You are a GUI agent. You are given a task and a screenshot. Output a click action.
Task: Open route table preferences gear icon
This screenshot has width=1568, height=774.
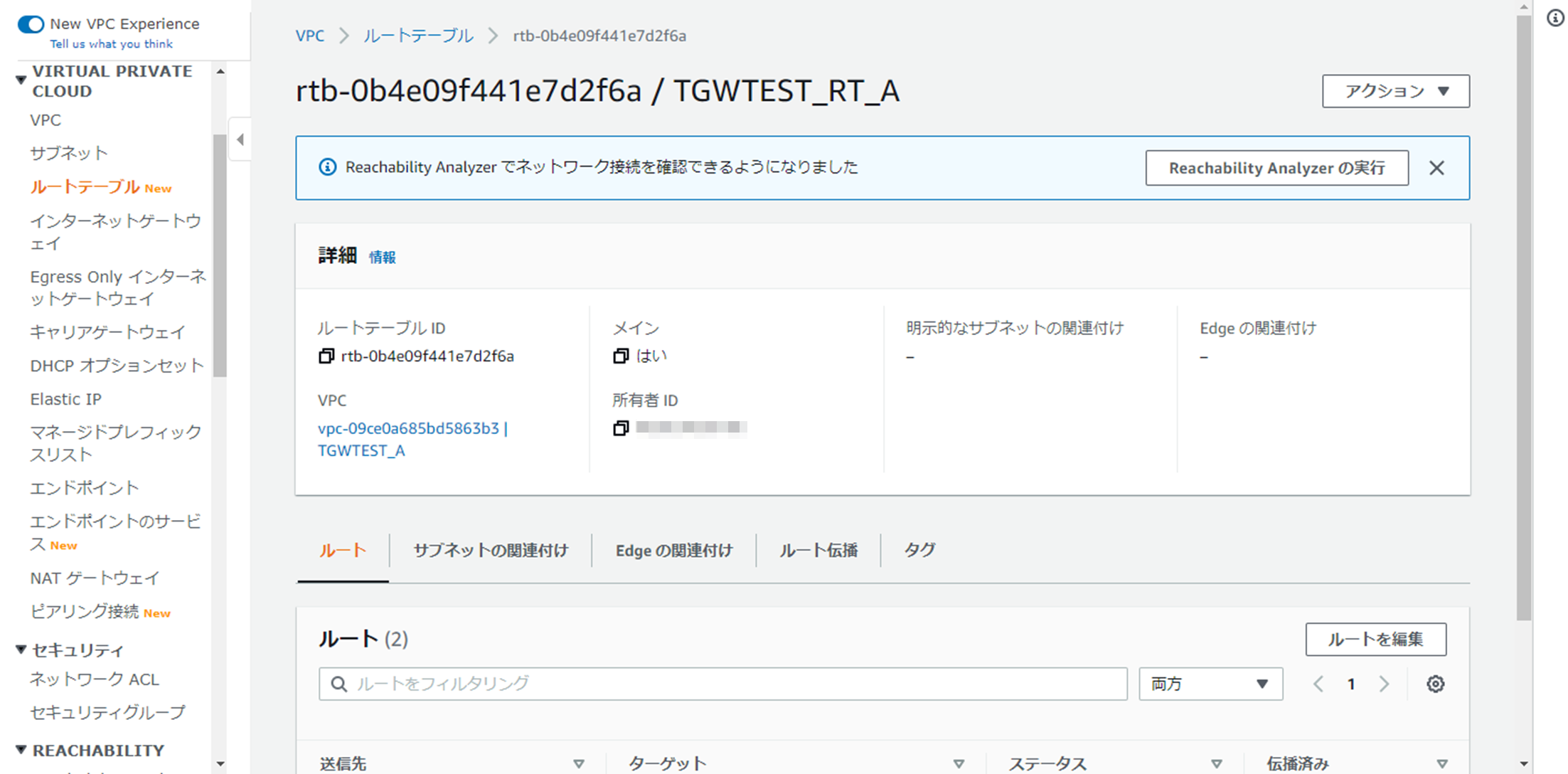coord(1435,684)
